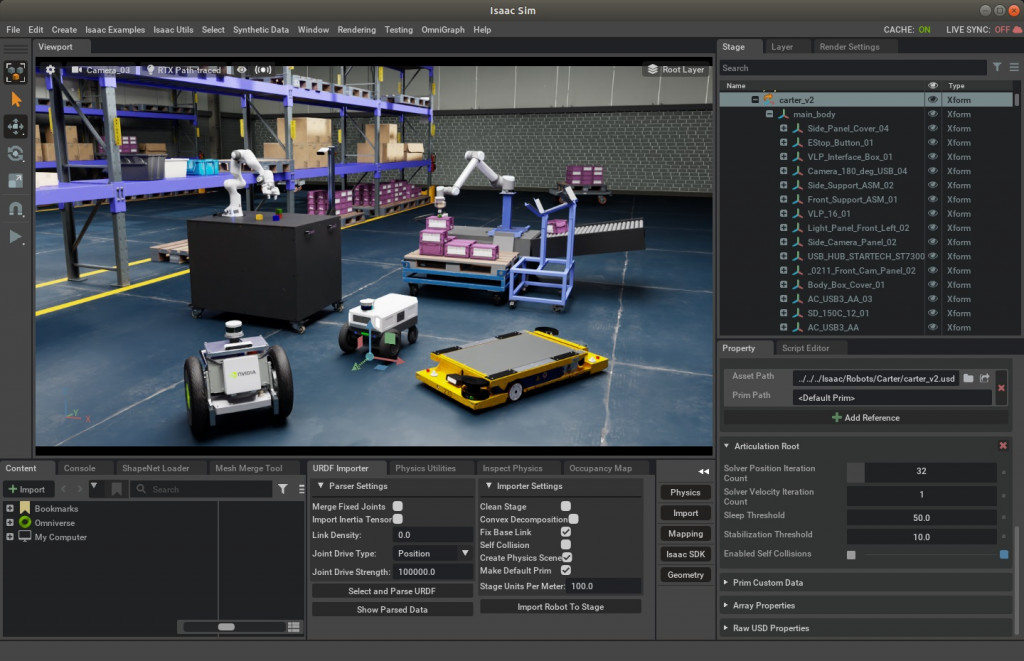Enable the Merge Fixed Joints checkbox

[398, 507]
